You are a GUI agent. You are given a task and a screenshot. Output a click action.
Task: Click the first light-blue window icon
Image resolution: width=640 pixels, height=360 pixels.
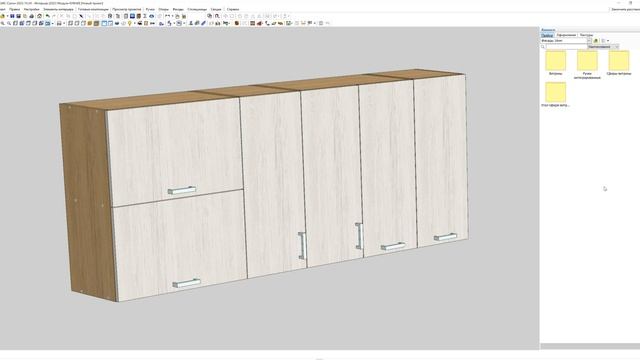[x=104, y=23]
